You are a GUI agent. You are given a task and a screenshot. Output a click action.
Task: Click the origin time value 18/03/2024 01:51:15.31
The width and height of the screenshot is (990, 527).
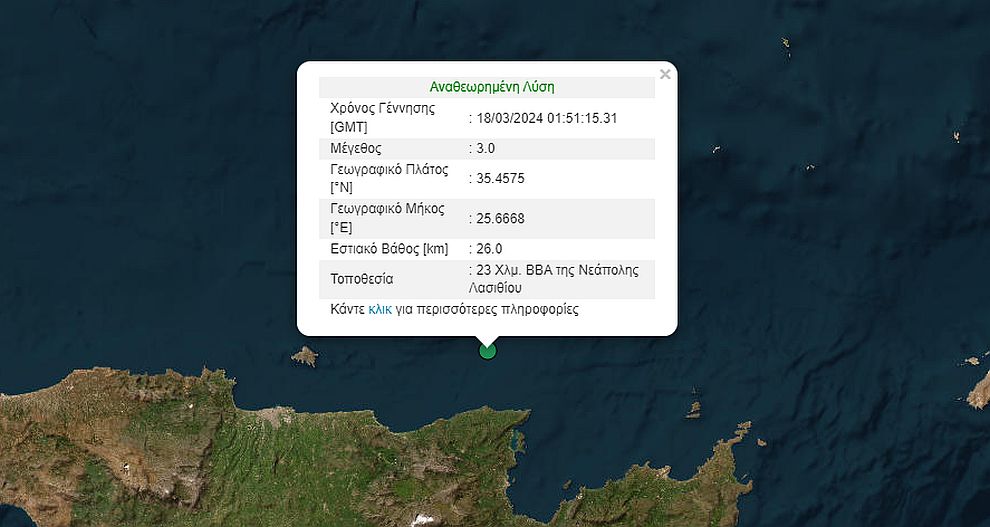tap(546, 118)
